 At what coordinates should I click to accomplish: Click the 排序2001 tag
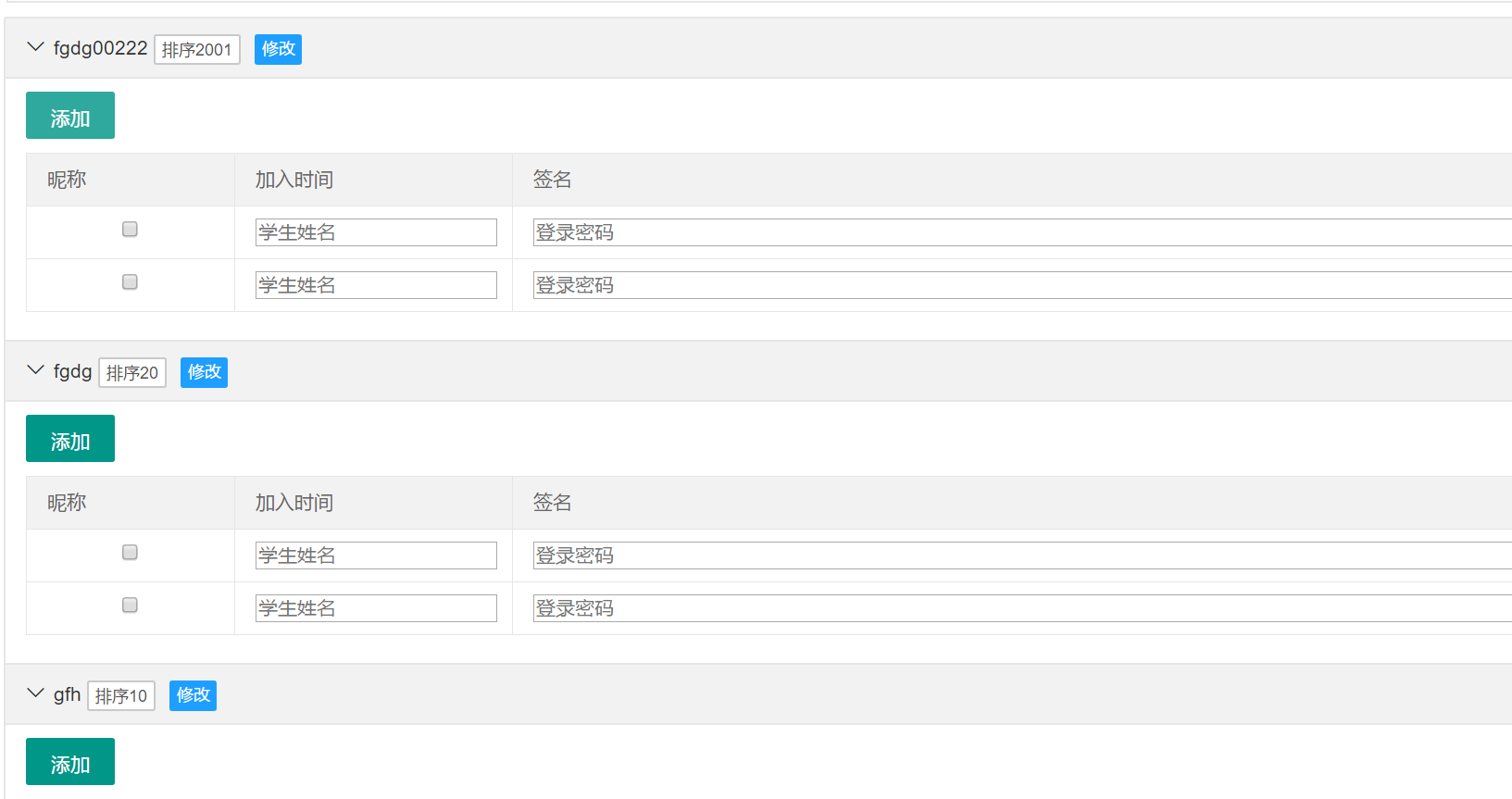pos(197,49)
